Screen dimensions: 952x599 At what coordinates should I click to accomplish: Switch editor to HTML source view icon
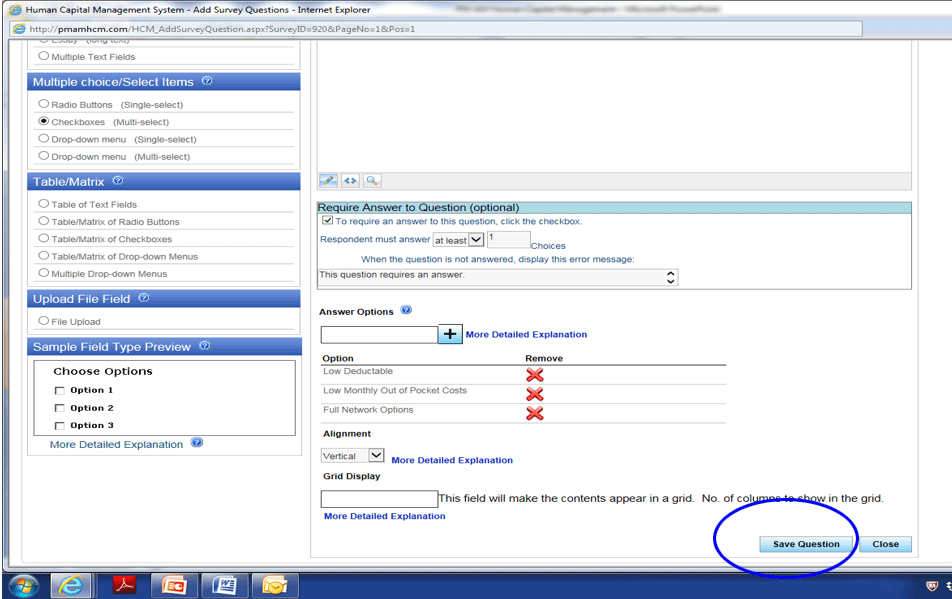pos(349,181)
